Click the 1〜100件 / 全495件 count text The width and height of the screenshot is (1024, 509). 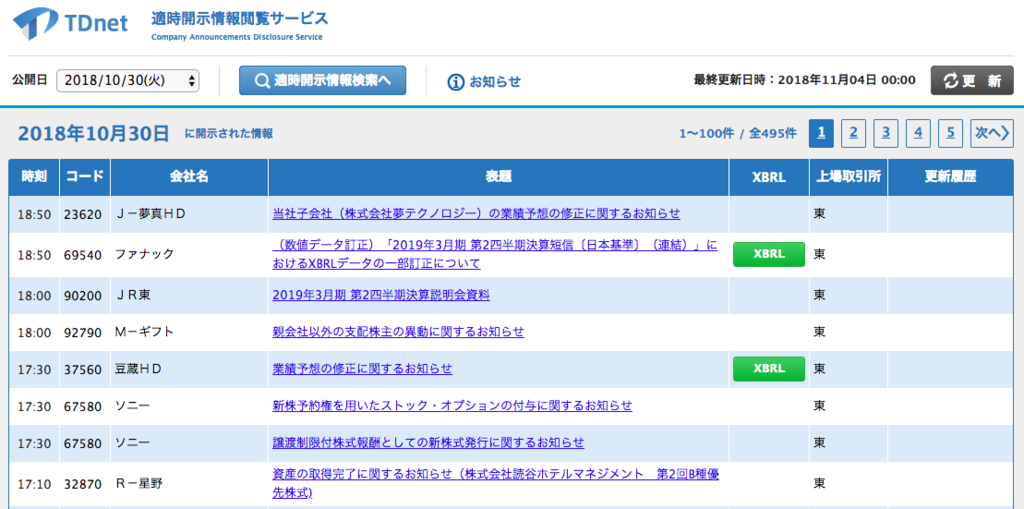pos(738,134)
